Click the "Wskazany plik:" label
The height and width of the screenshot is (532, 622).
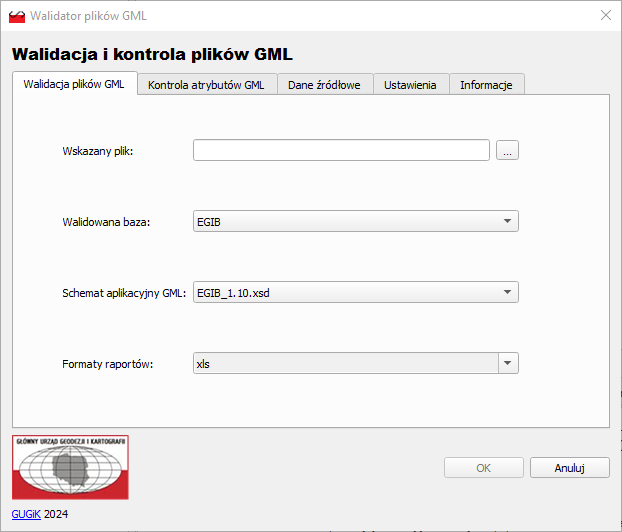98,151
